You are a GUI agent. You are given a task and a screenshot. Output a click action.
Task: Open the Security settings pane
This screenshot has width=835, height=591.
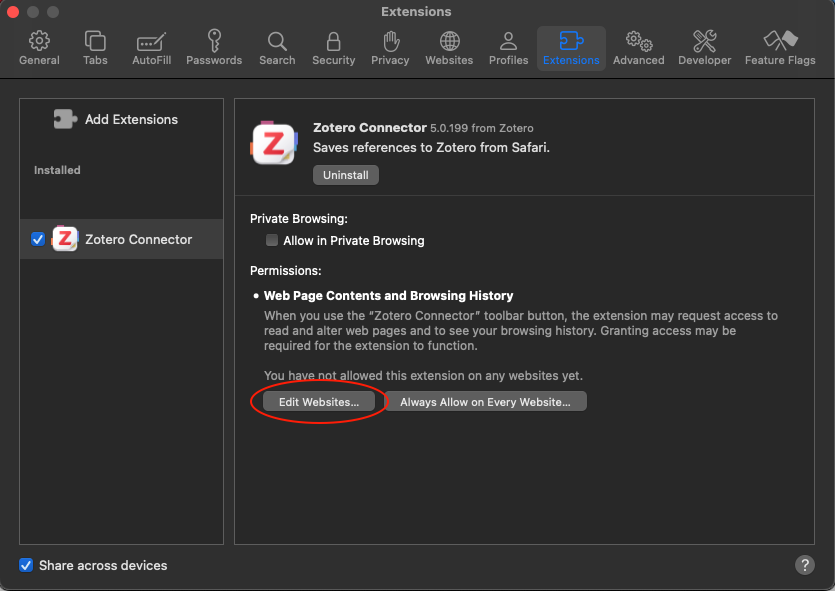coord(333,48)
